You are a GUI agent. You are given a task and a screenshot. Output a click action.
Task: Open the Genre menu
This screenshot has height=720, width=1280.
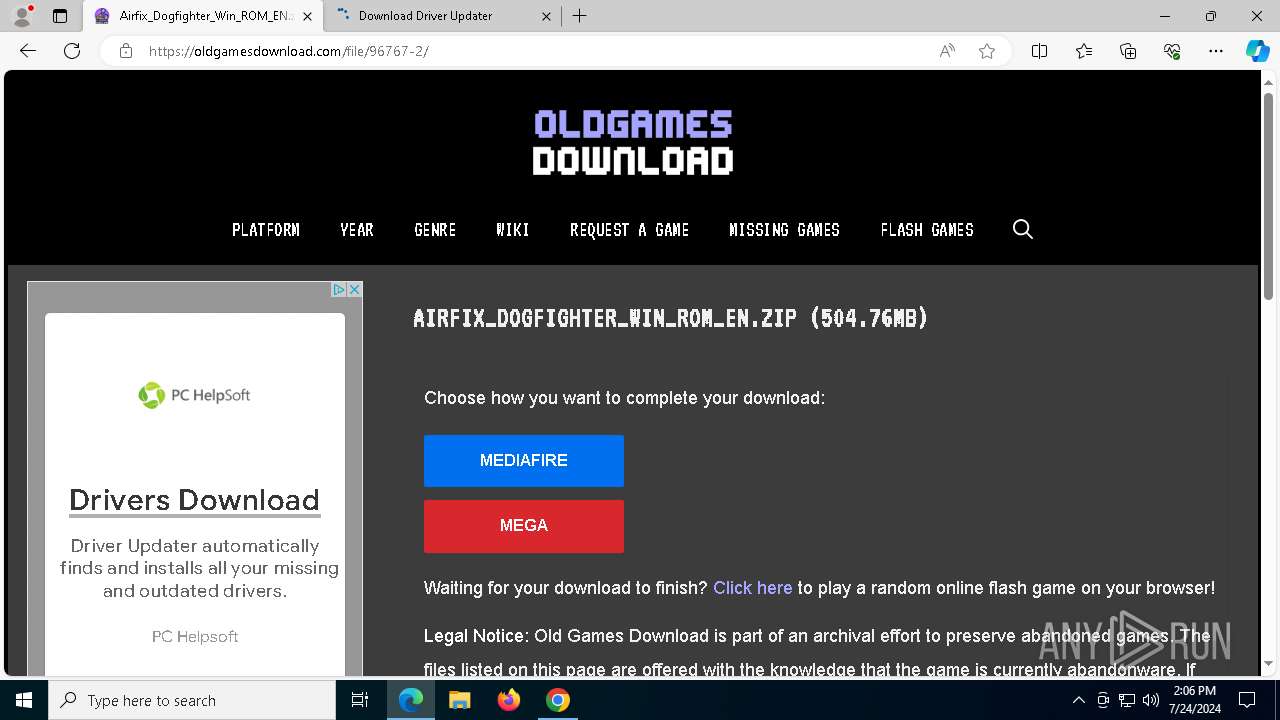(435, 230)
